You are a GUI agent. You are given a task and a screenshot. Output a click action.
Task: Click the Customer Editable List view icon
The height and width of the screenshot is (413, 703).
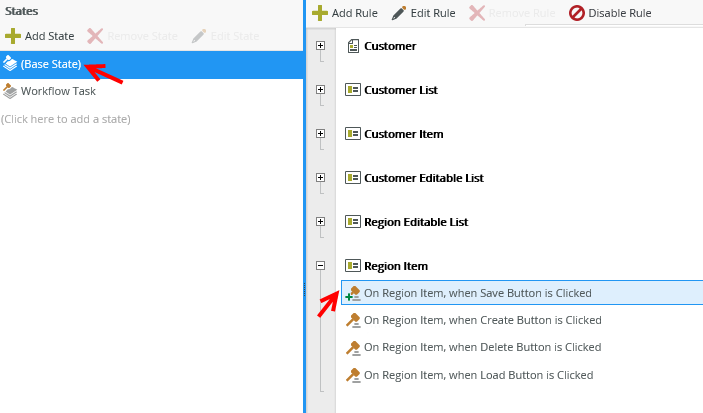(x=353, y=178)
